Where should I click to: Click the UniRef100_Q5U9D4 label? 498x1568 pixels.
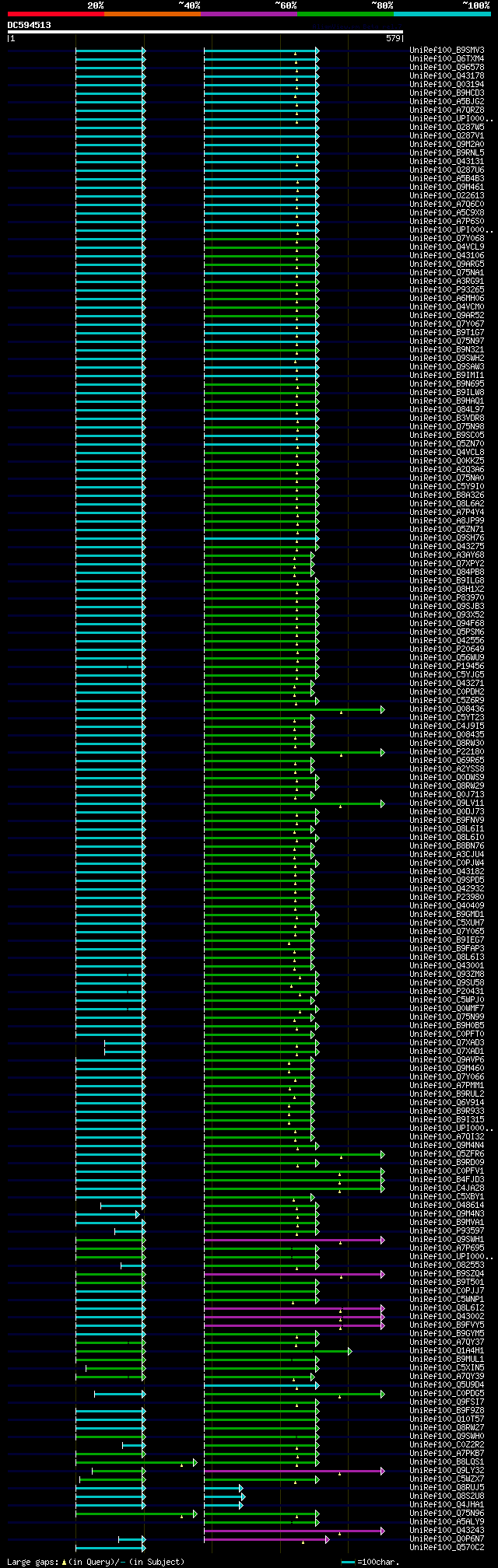click(447, 1384)
